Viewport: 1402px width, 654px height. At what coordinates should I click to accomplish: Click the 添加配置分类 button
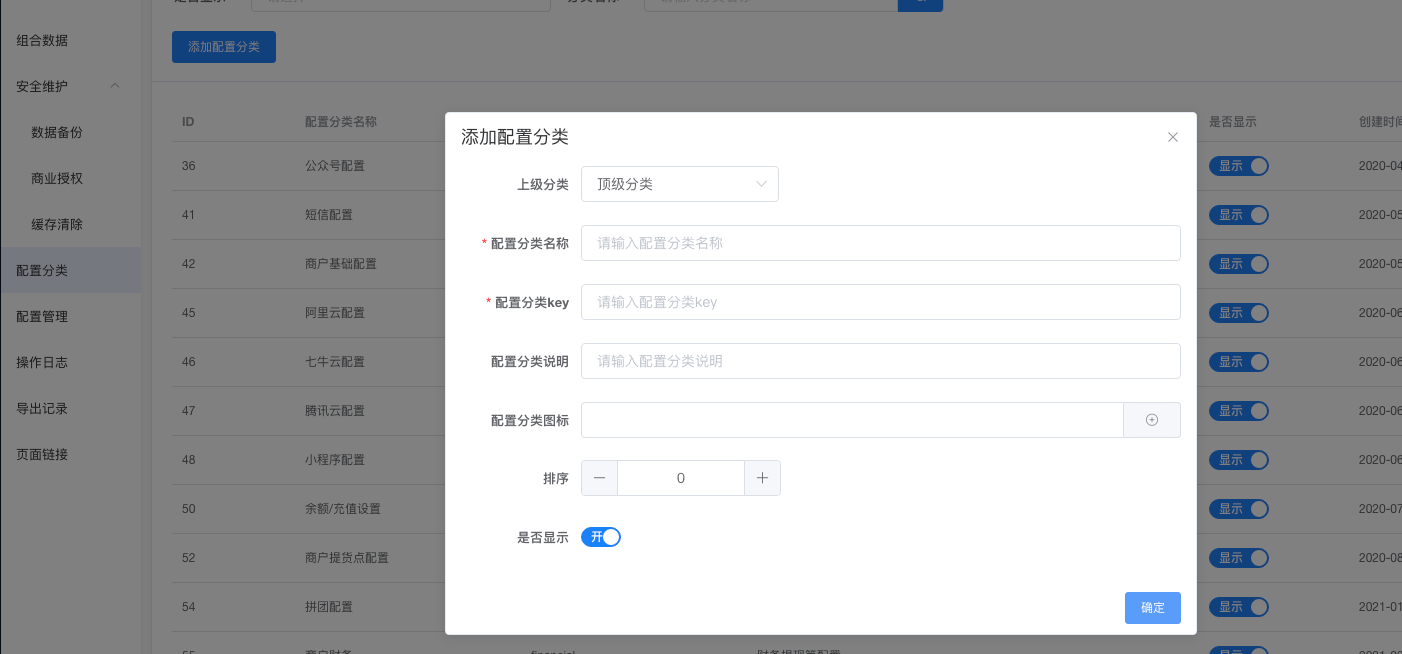223,47
